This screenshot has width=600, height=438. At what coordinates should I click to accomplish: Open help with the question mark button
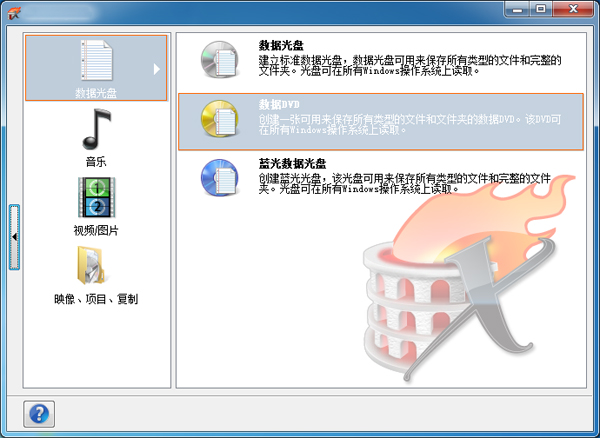(x=39, y=414)
